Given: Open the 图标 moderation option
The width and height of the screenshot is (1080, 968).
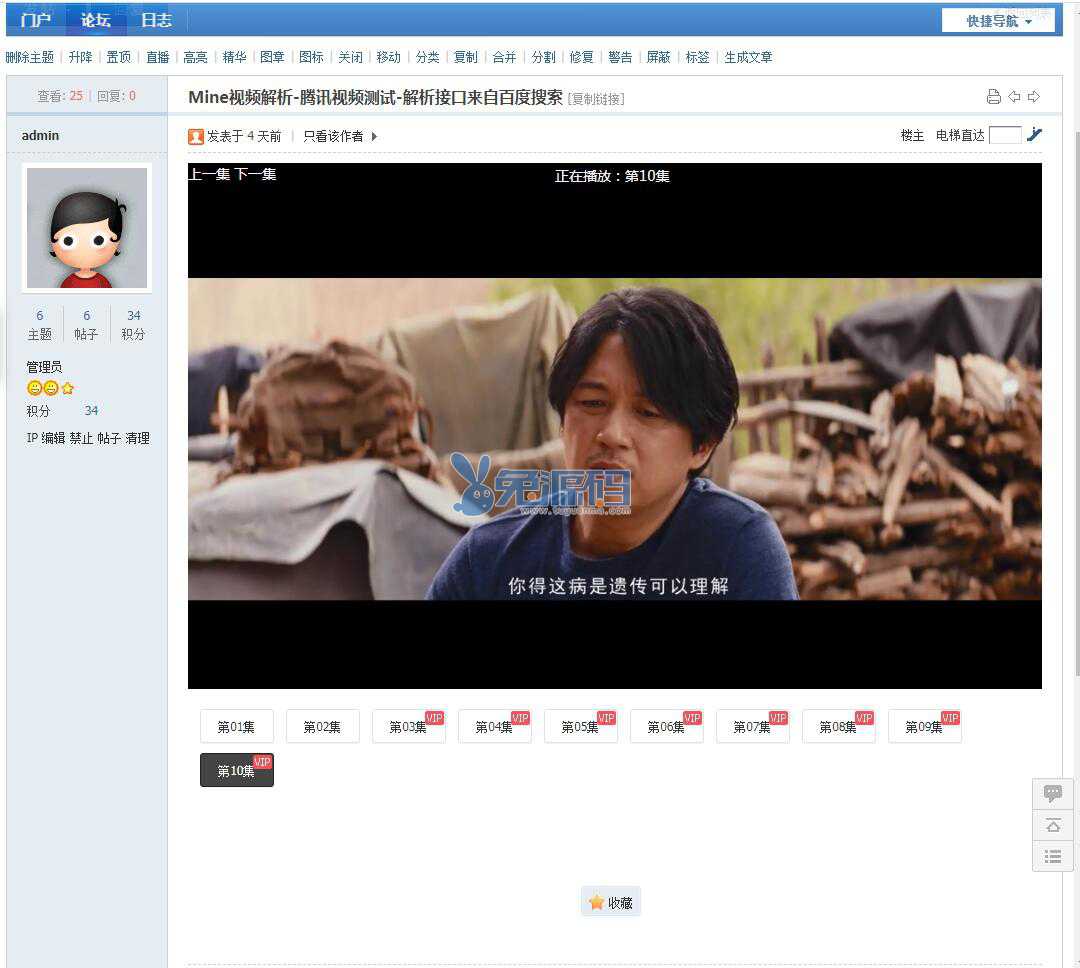Looking at the screenshot, I should (x=311, y=57).
